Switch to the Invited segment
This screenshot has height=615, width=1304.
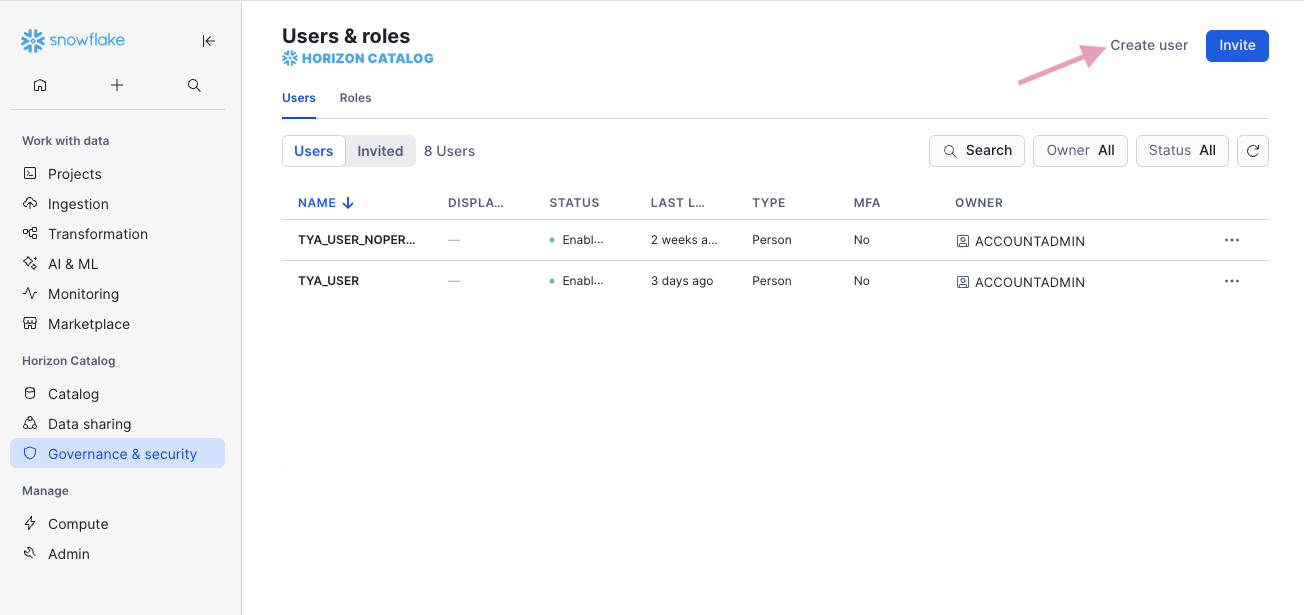pos(380,151)
